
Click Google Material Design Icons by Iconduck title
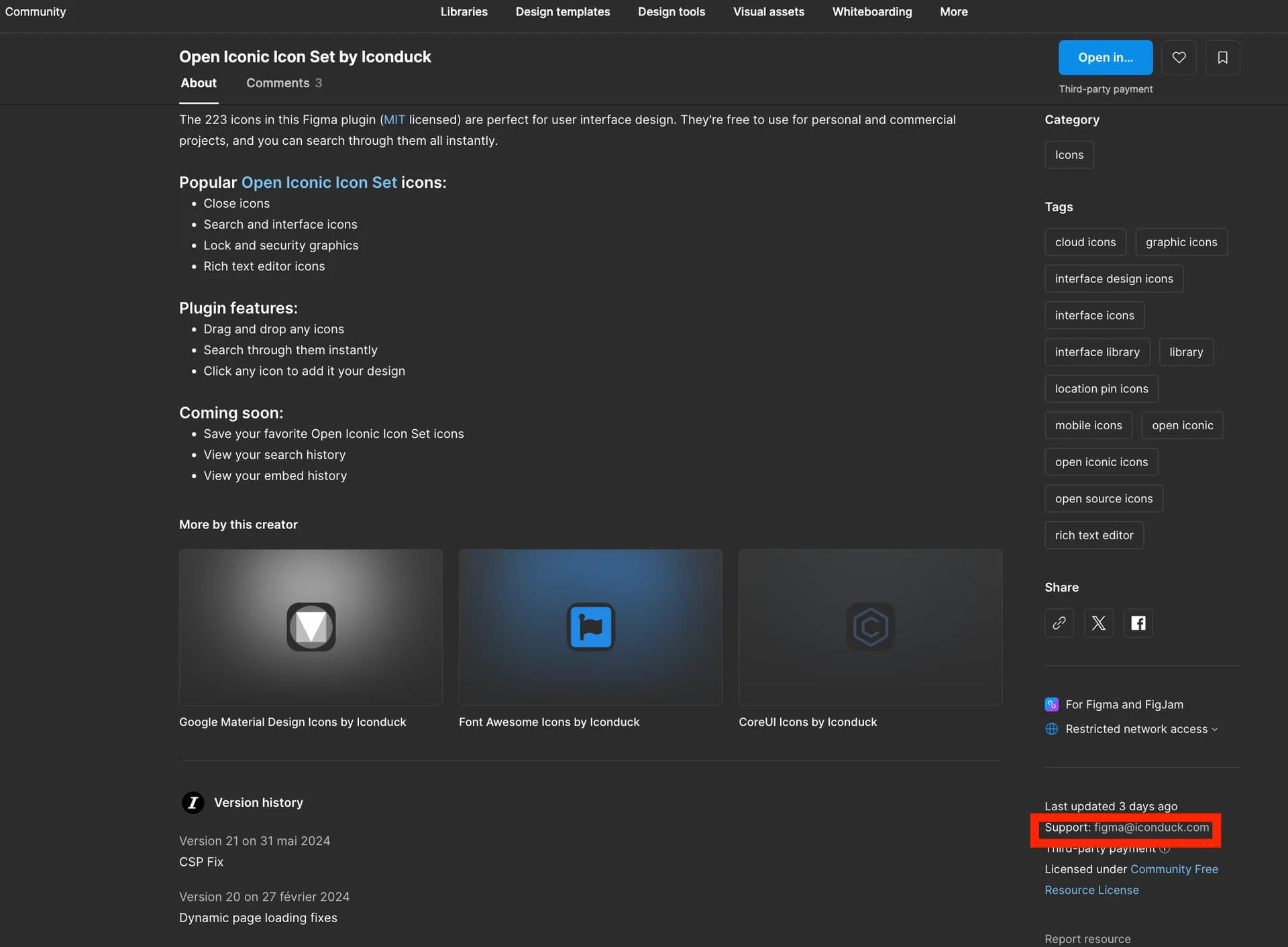[x=292, y=722]
